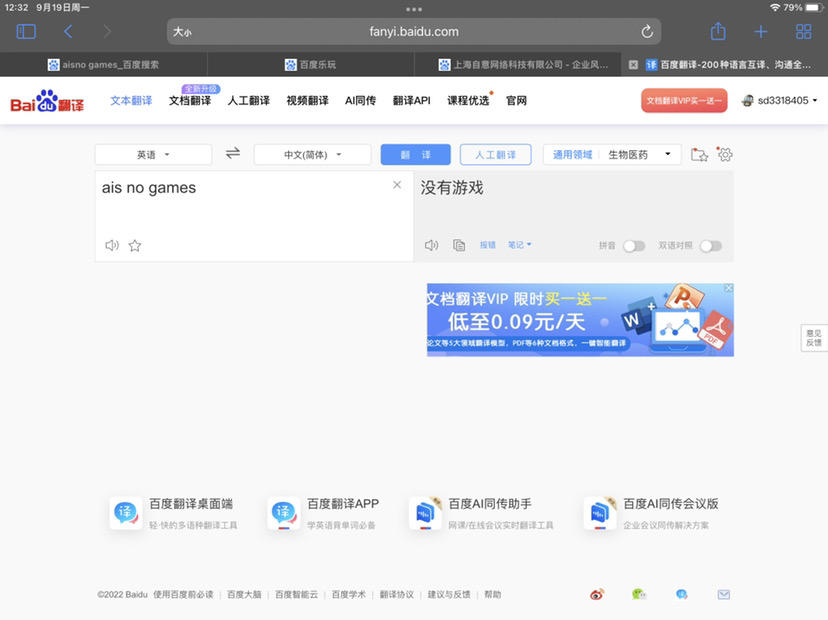
Task: Open the 生物医药 domain dropdown
Action: click(x=638, y=155)
